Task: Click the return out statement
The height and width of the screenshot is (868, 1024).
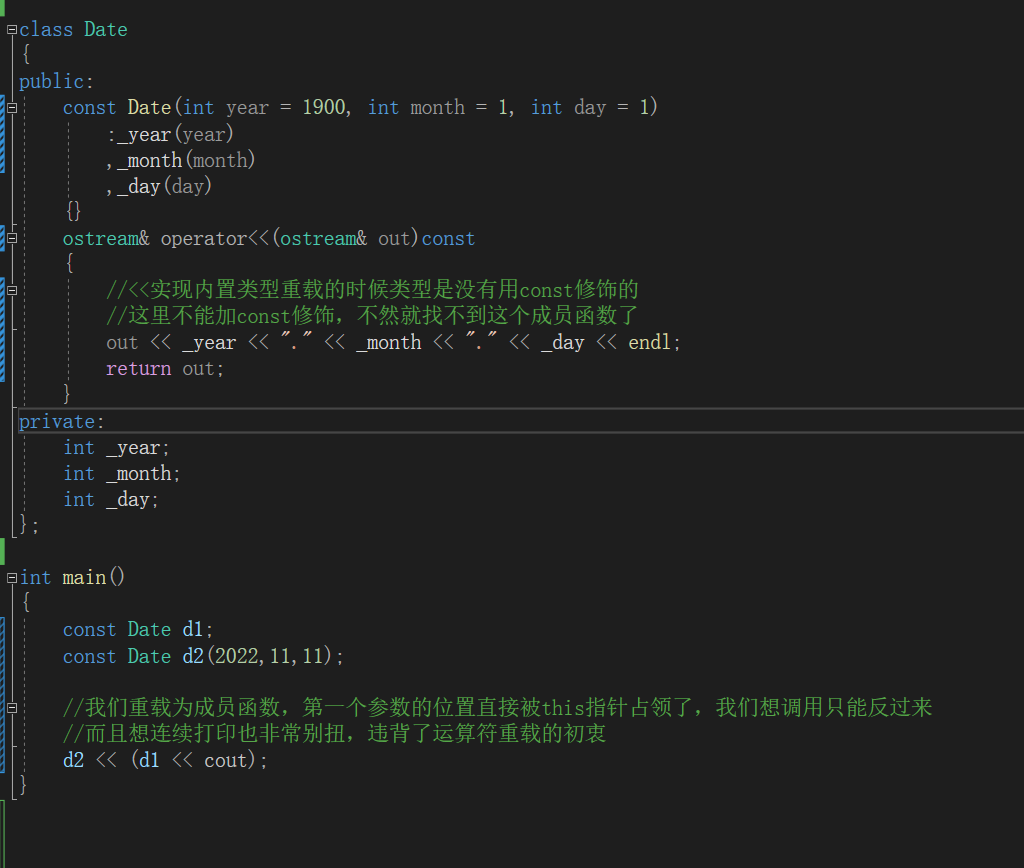Action: pyautogui.click(x=165, y=369)
